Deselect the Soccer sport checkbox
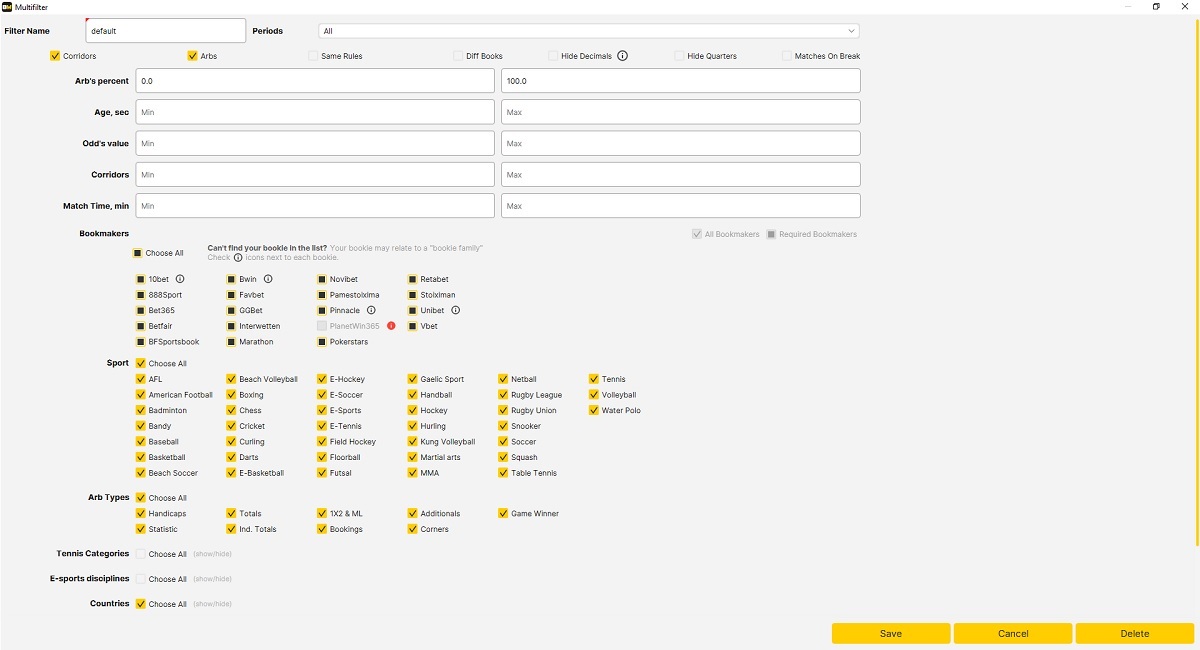This screenshot has width=1200, height=650. tap(503, 442)
